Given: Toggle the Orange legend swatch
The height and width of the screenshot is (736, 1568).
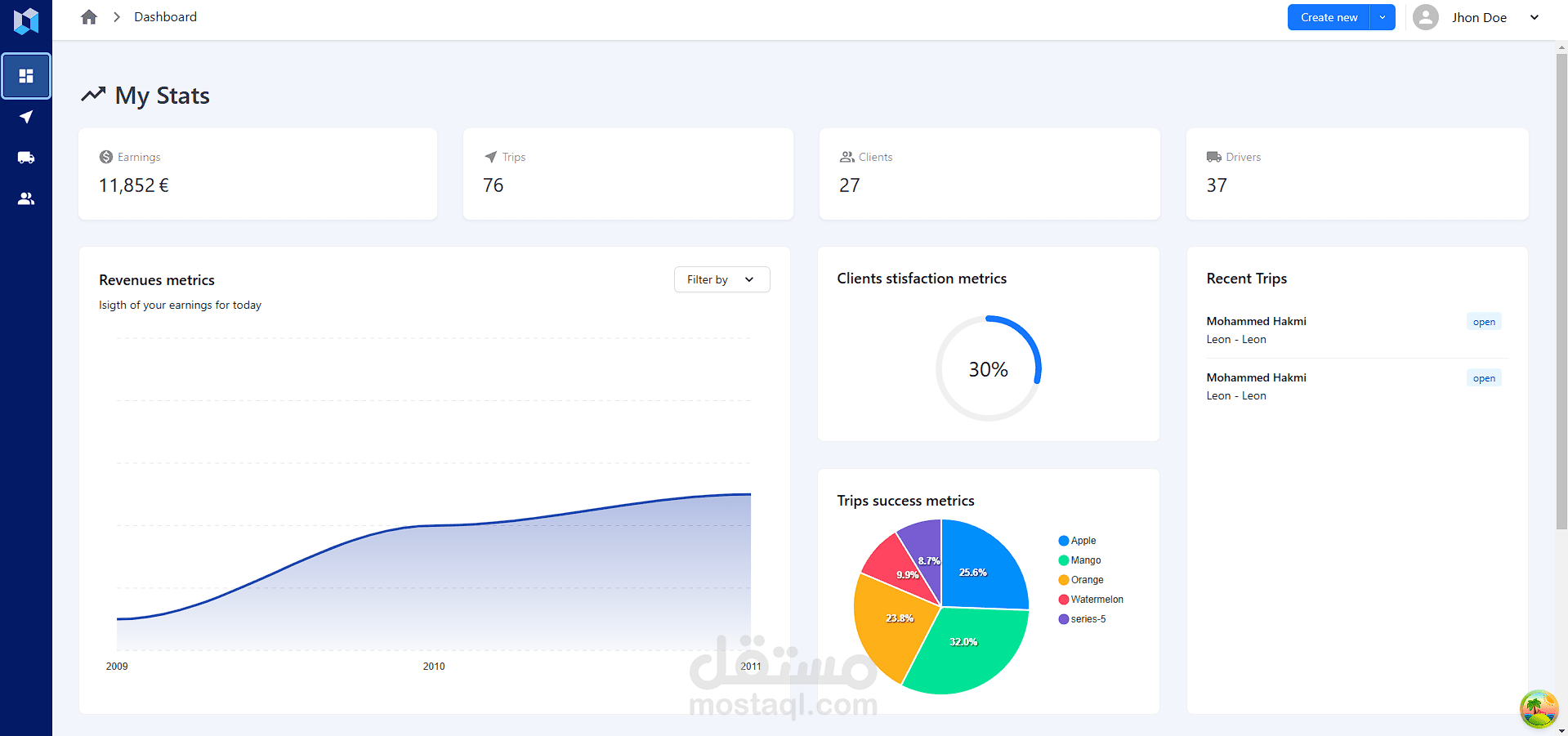Looking at the screenshot, I should pyautogui.click(x=1064, y=580).
